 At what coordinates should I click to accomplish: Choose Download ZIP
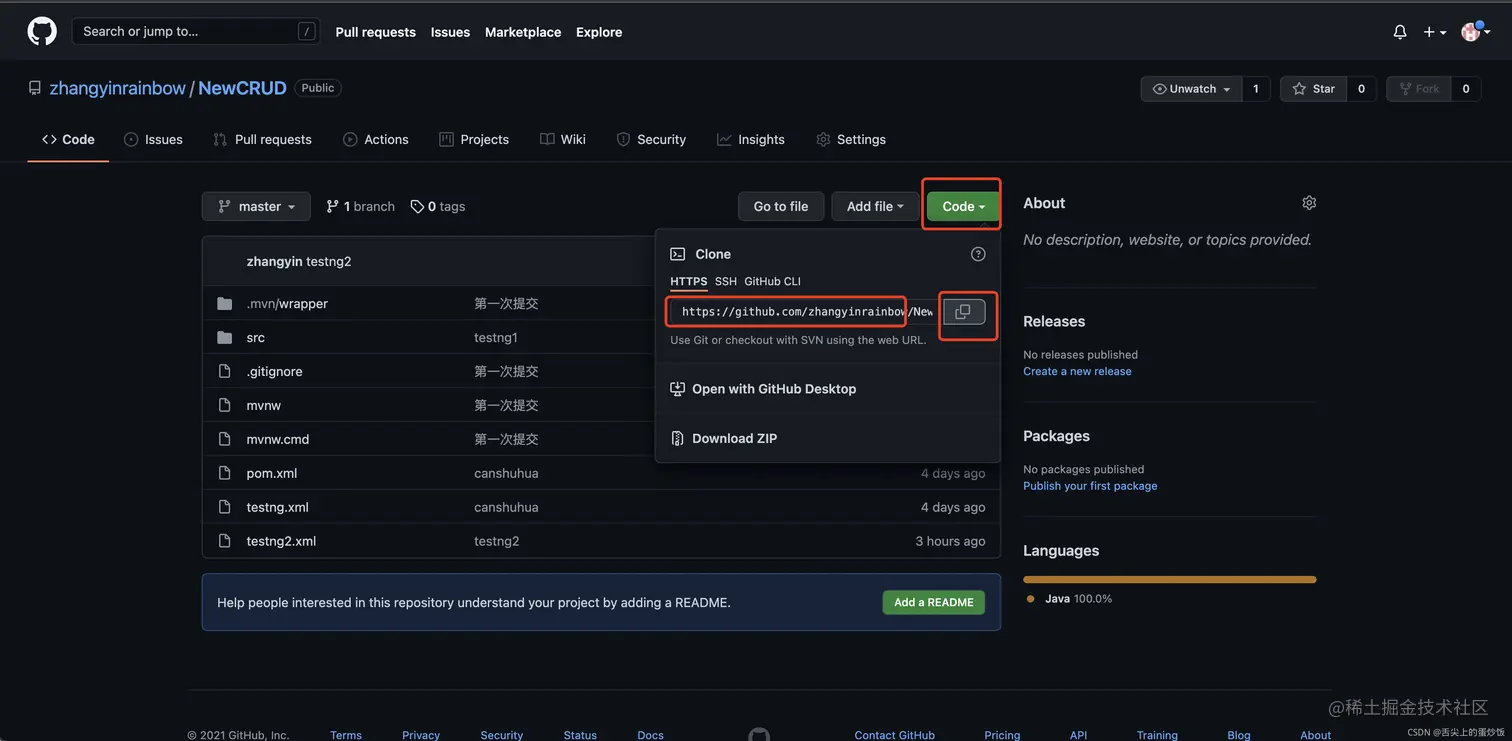tap(723, 438)
